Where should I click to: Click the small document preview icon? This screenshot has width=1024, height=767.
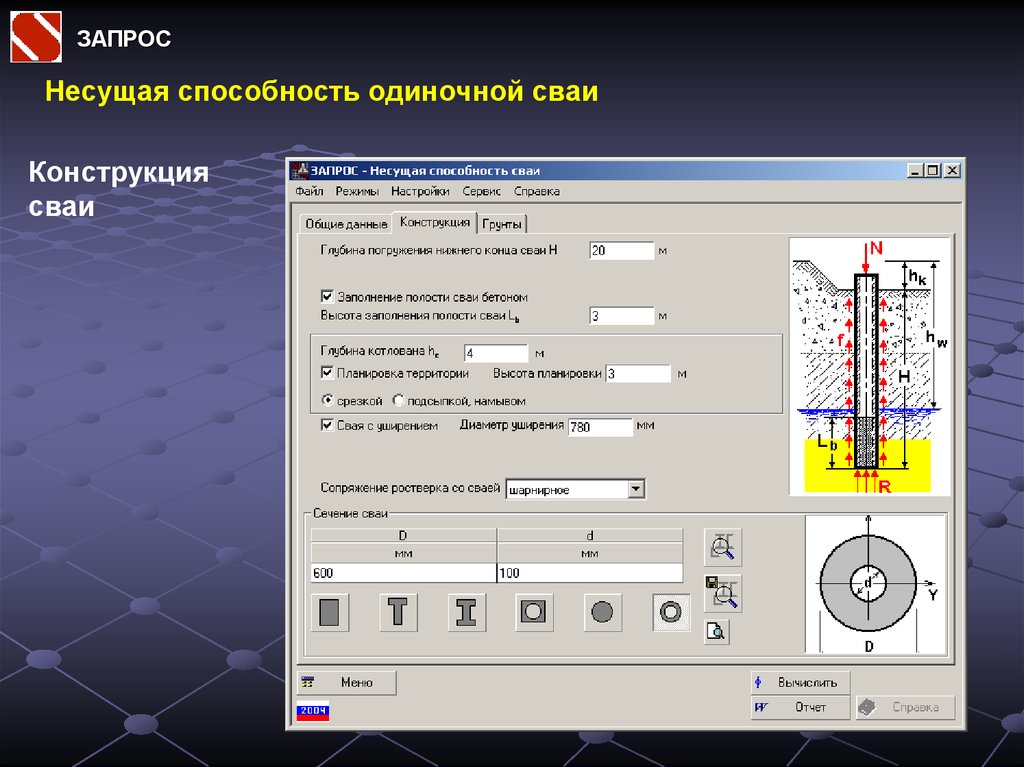tap(716, 632)
